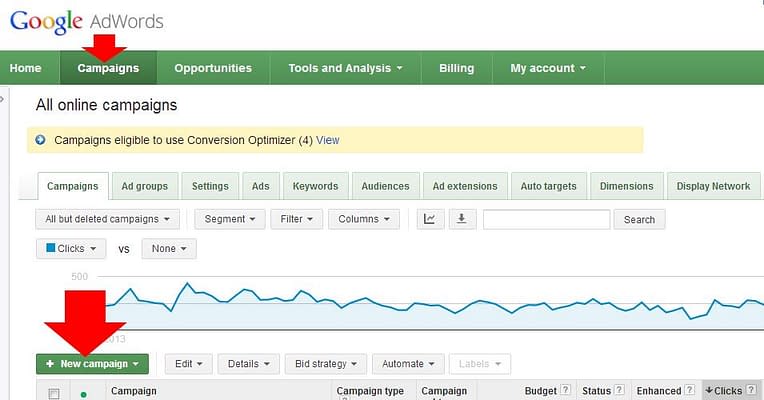Switch to the Dimensions tab
Screen dimensions: 764x400
(627, 186)
